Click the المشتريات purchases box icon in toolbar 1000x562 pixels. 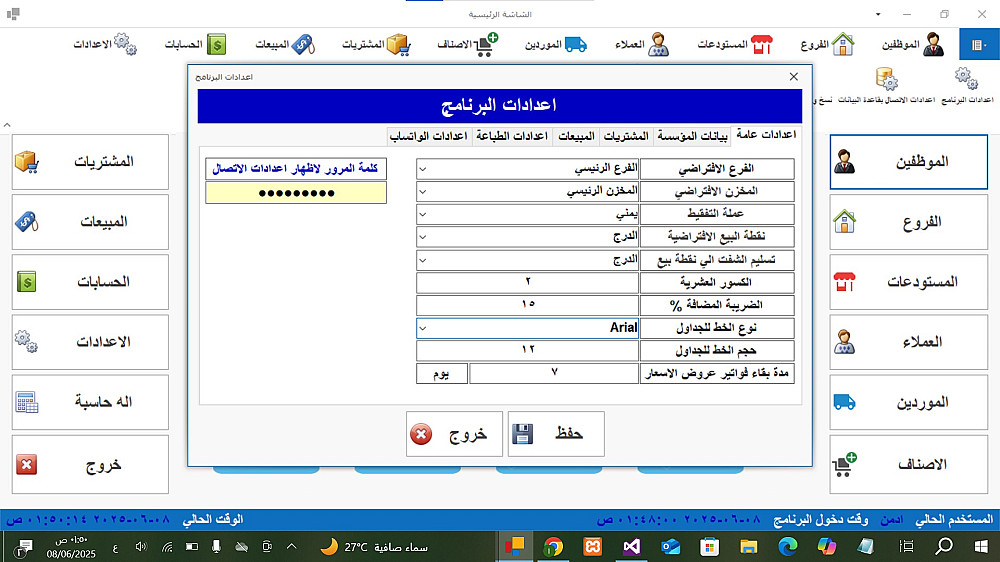pyautogui.click(x=376, y=45)
